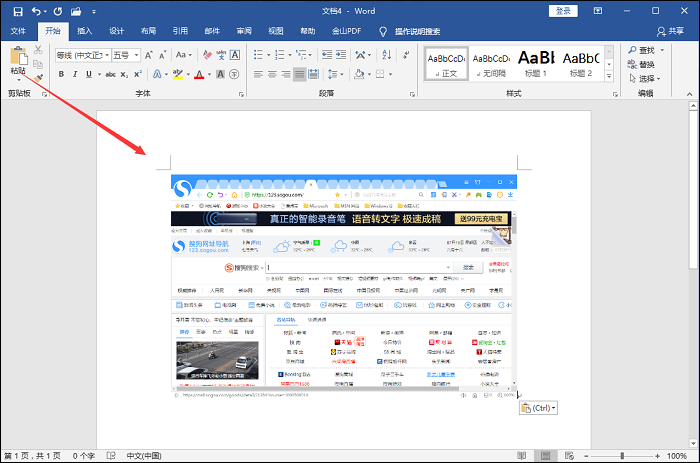Click the 操作说明搜索 search box
Image resolution: width=700 pixels, height=463 pixels.
(x=417, y=31)
